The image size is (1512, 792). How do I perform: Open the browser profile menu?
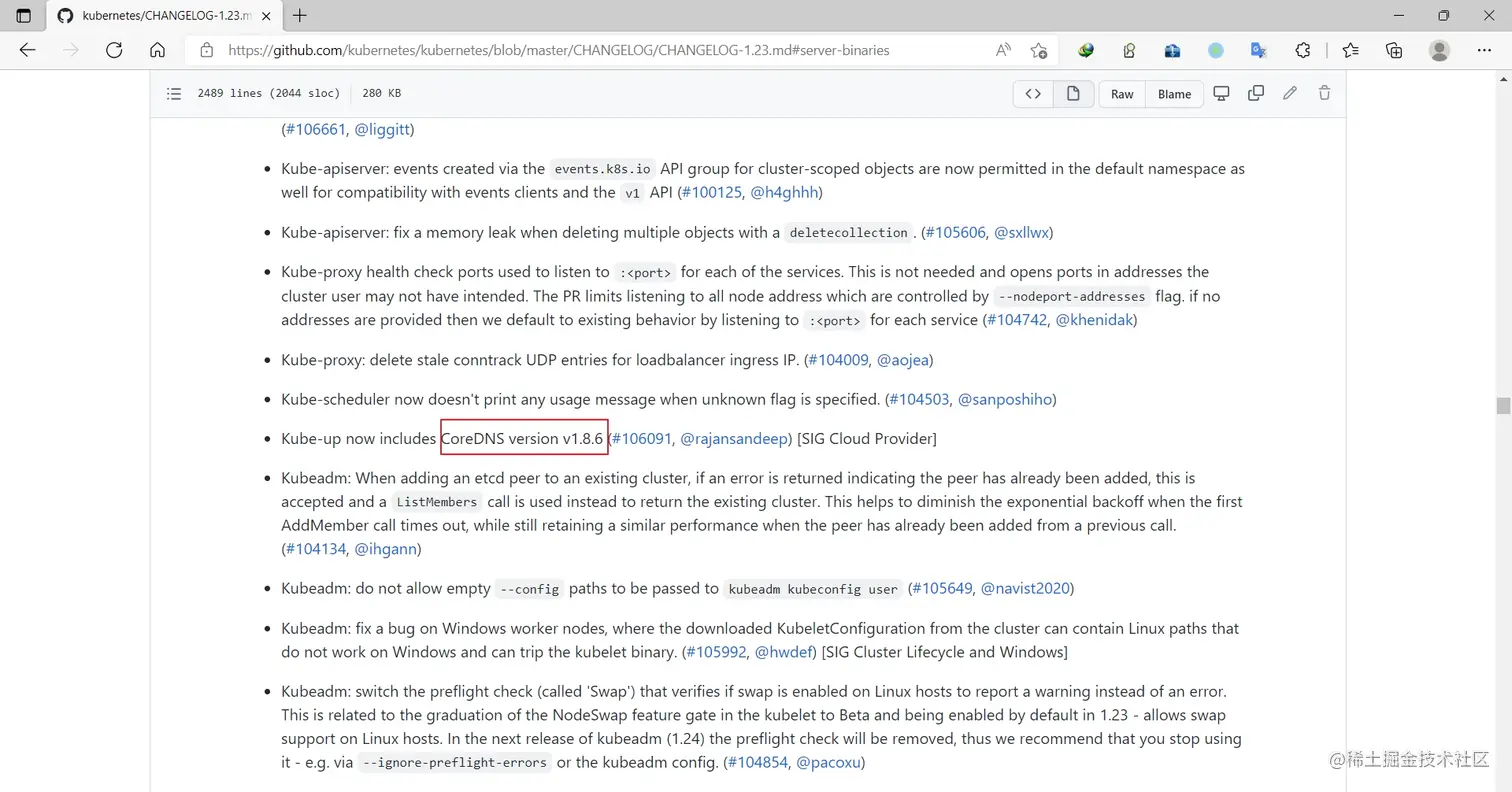pos(1439,50)
